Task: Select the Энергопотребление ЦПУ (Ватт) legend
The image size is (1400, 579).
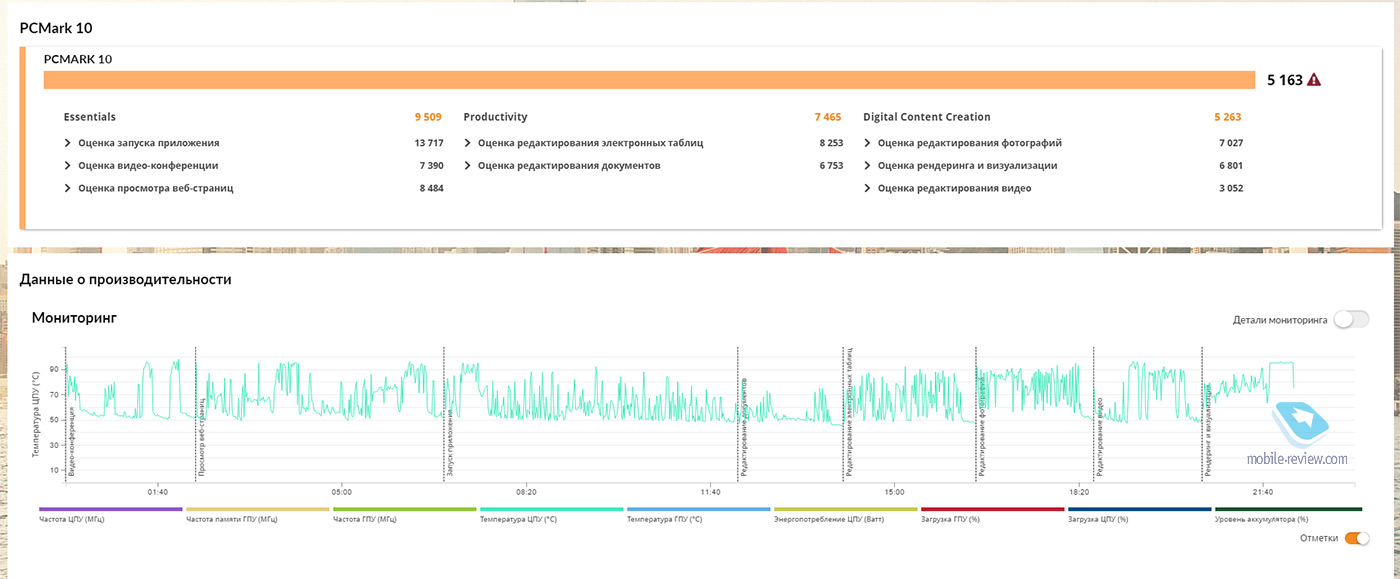Action: pos(846,515)
